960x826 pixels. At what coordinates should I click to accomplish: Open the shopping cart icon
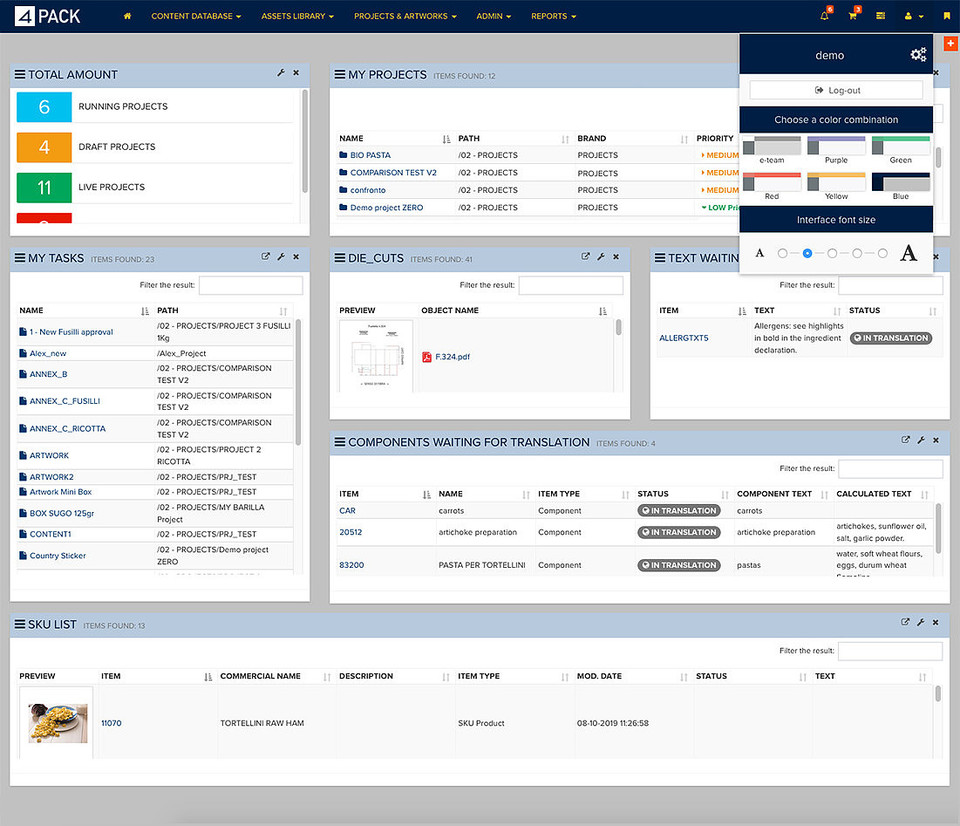(853, 16)
